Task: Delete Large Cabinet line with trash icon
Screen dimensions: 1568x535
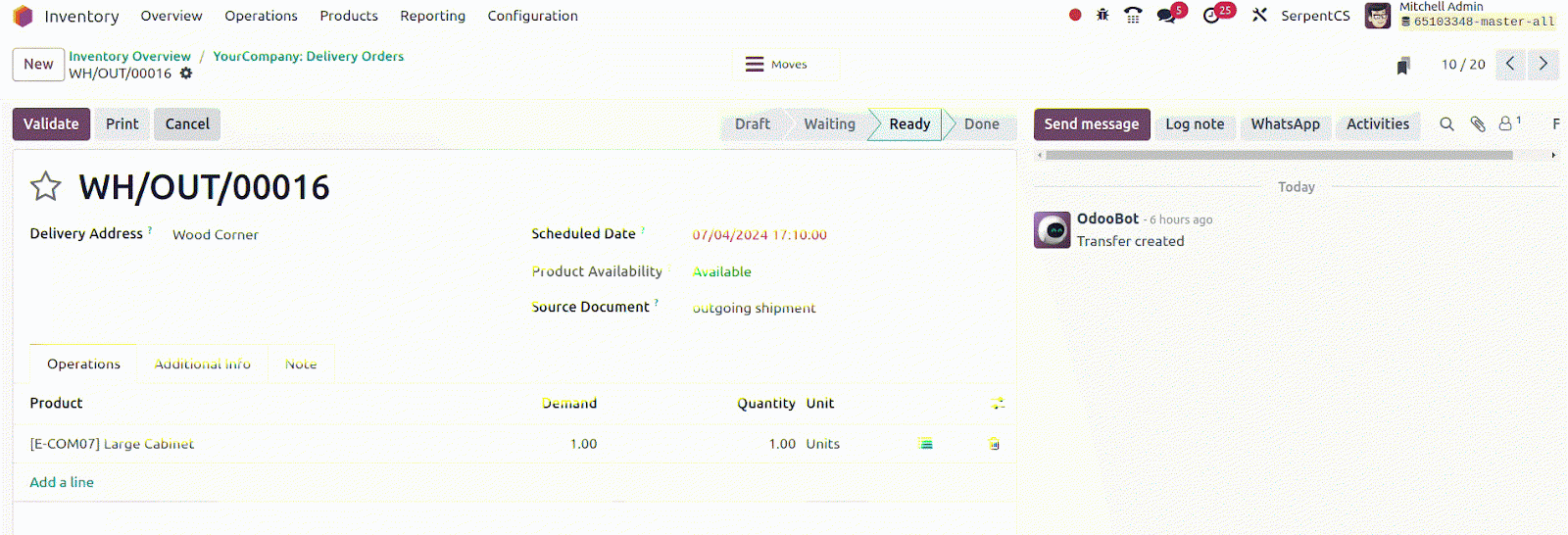Action: pyautogui.click(x=994, y=444)
